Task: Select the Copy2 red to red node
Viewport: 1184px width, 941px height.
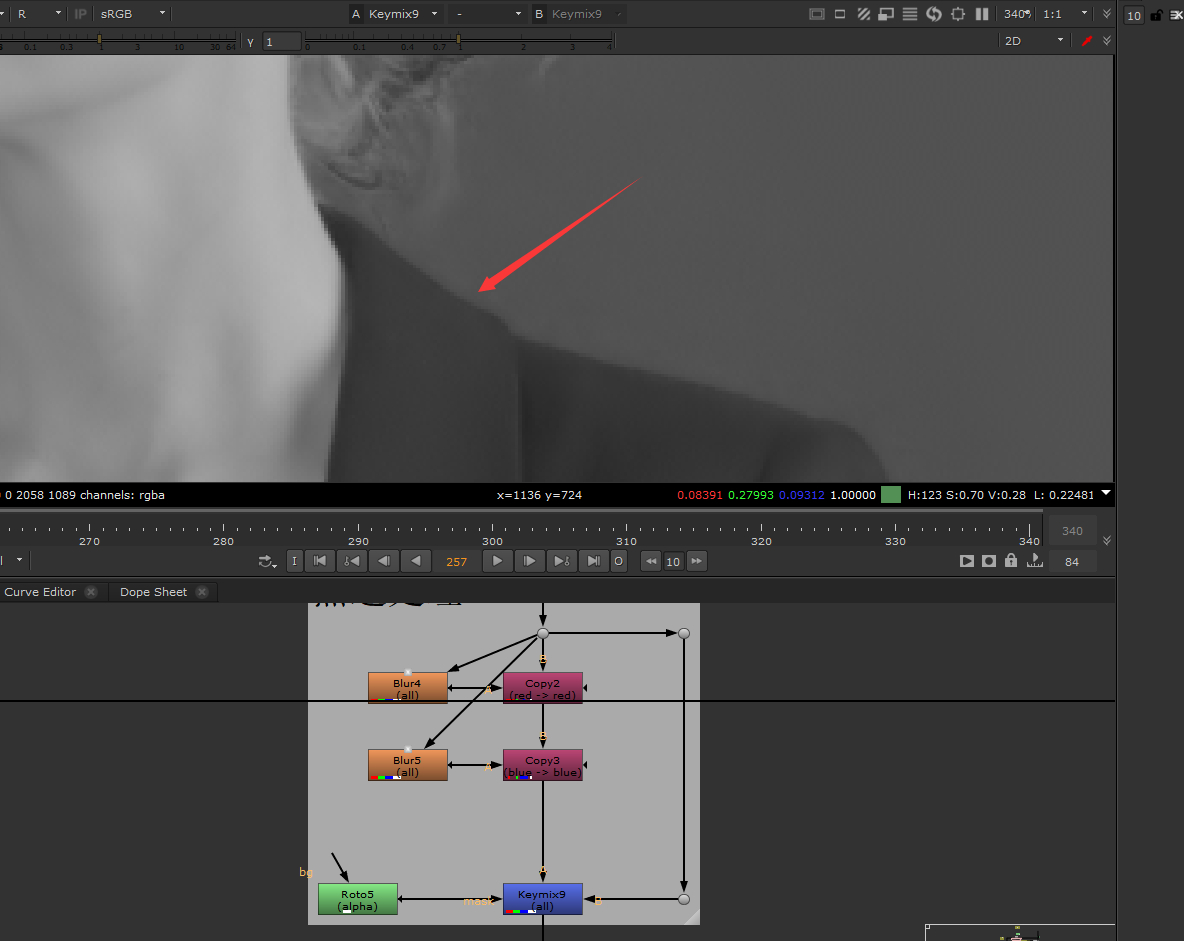Action: click(x=543, y=688)
